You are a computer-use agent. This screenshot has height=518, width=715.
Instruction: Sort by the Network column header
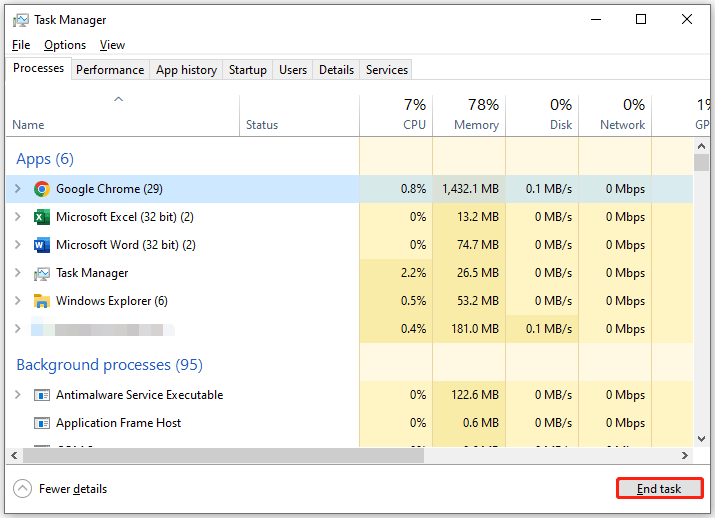tap(615, 116)
